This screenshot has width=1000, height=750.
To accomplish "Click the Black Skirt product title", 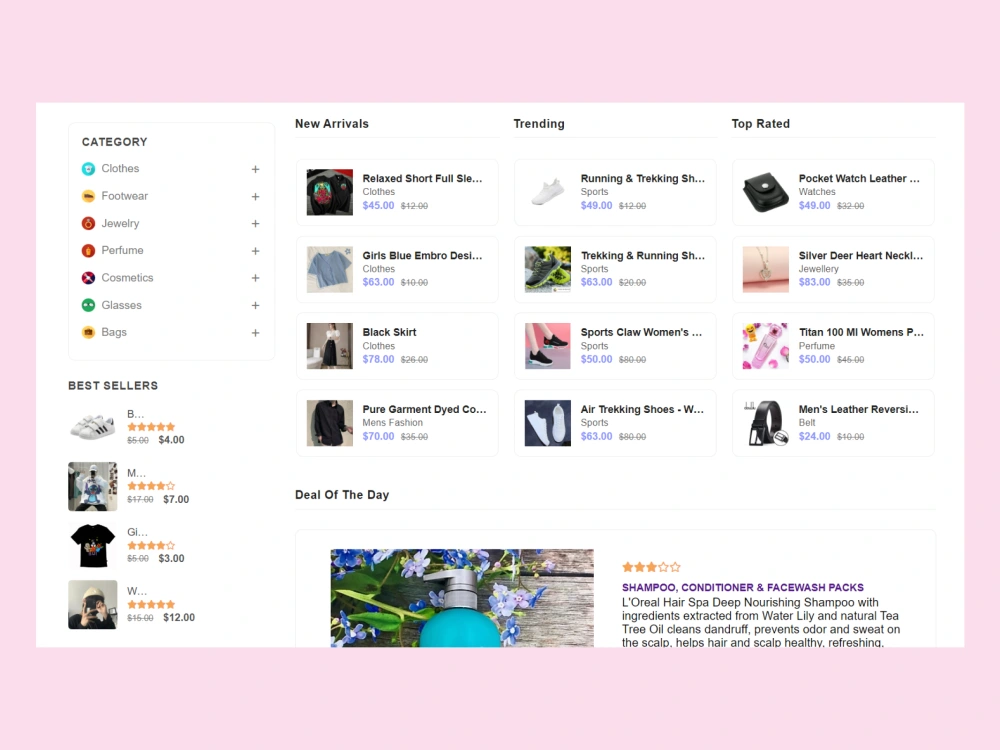I will coord(389,332).
